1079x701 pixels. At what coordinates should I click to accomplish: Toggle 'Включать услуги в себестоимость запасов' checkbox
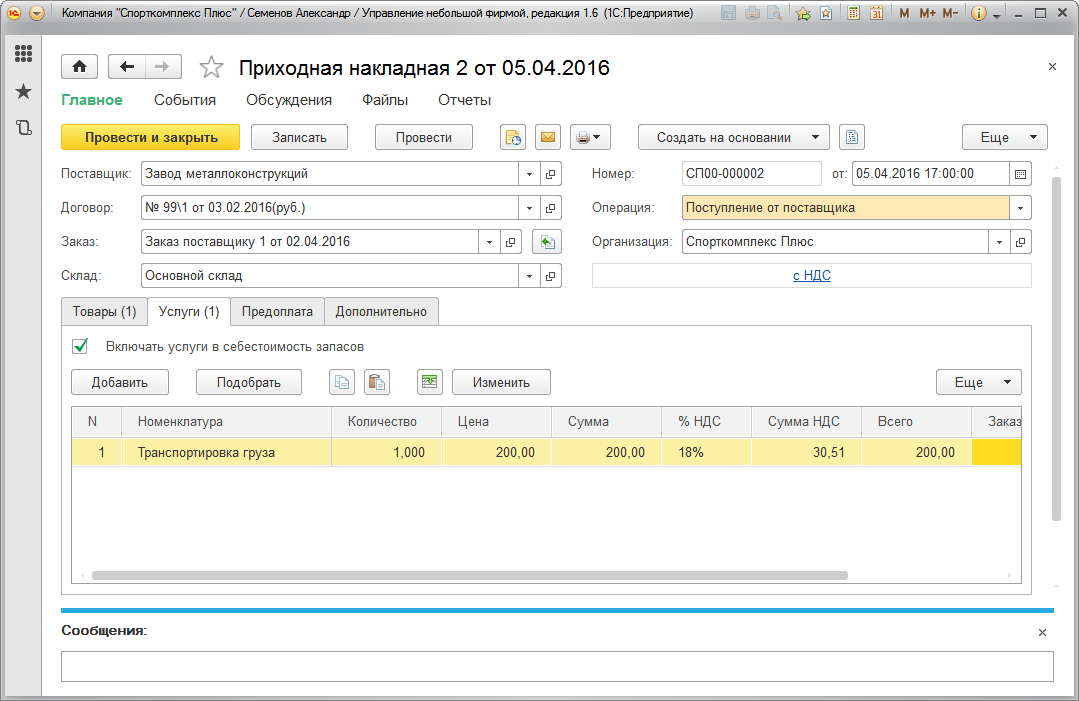81,346
